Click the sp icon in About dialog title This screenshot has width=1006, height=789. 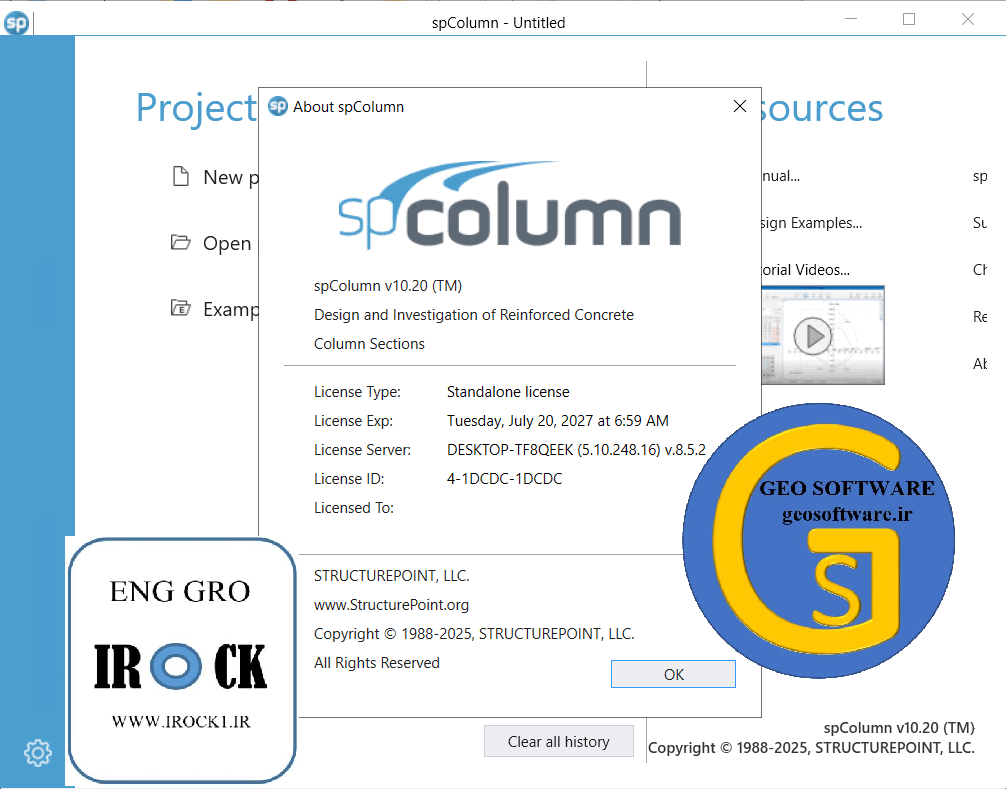278,107
